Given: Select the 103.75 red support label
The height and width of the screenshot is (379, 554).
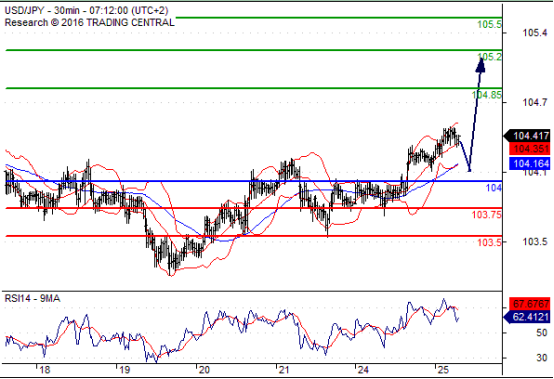Looking at the screenshot, I should coord(487,215).
